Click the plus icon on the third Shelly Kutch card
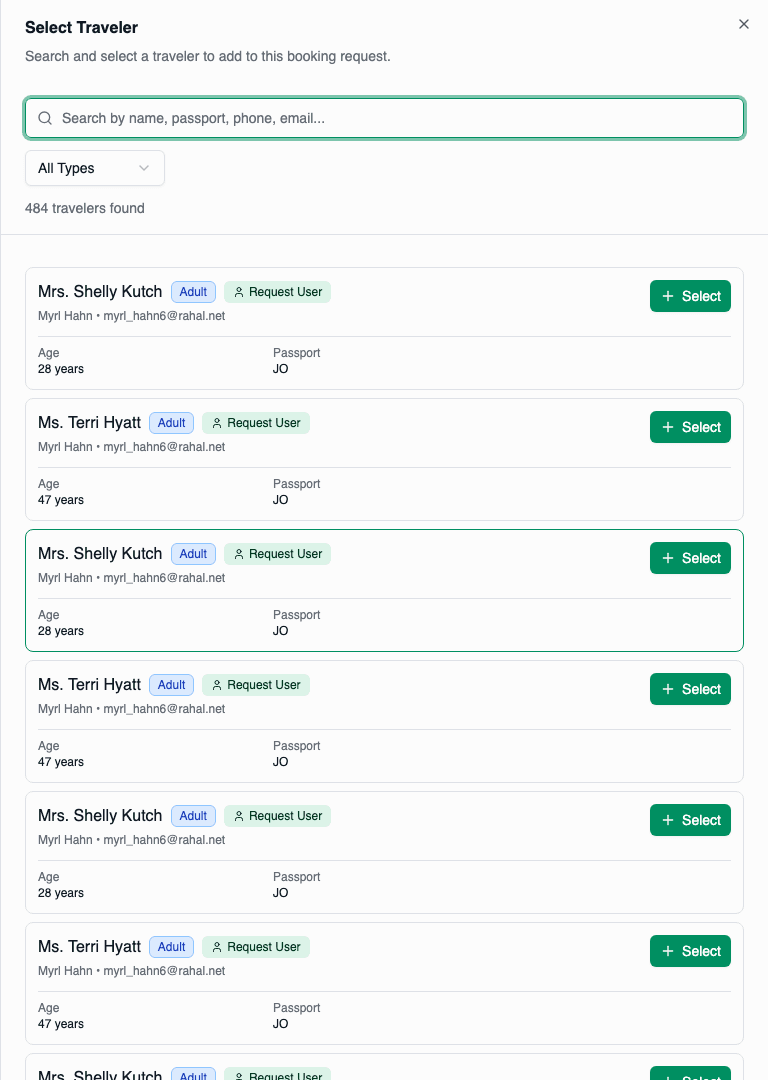Screen dimensions: 768x1080 668,820
